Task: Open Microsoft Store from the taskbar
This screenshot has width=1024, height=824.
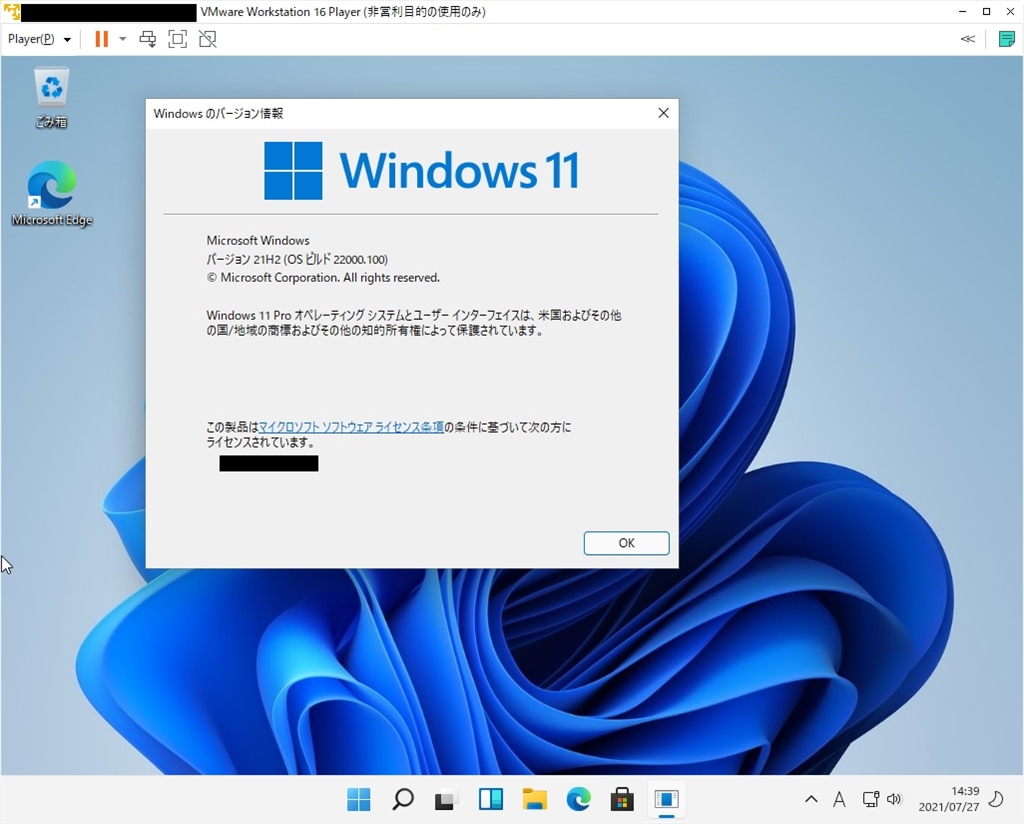Action: pos(622,799)
